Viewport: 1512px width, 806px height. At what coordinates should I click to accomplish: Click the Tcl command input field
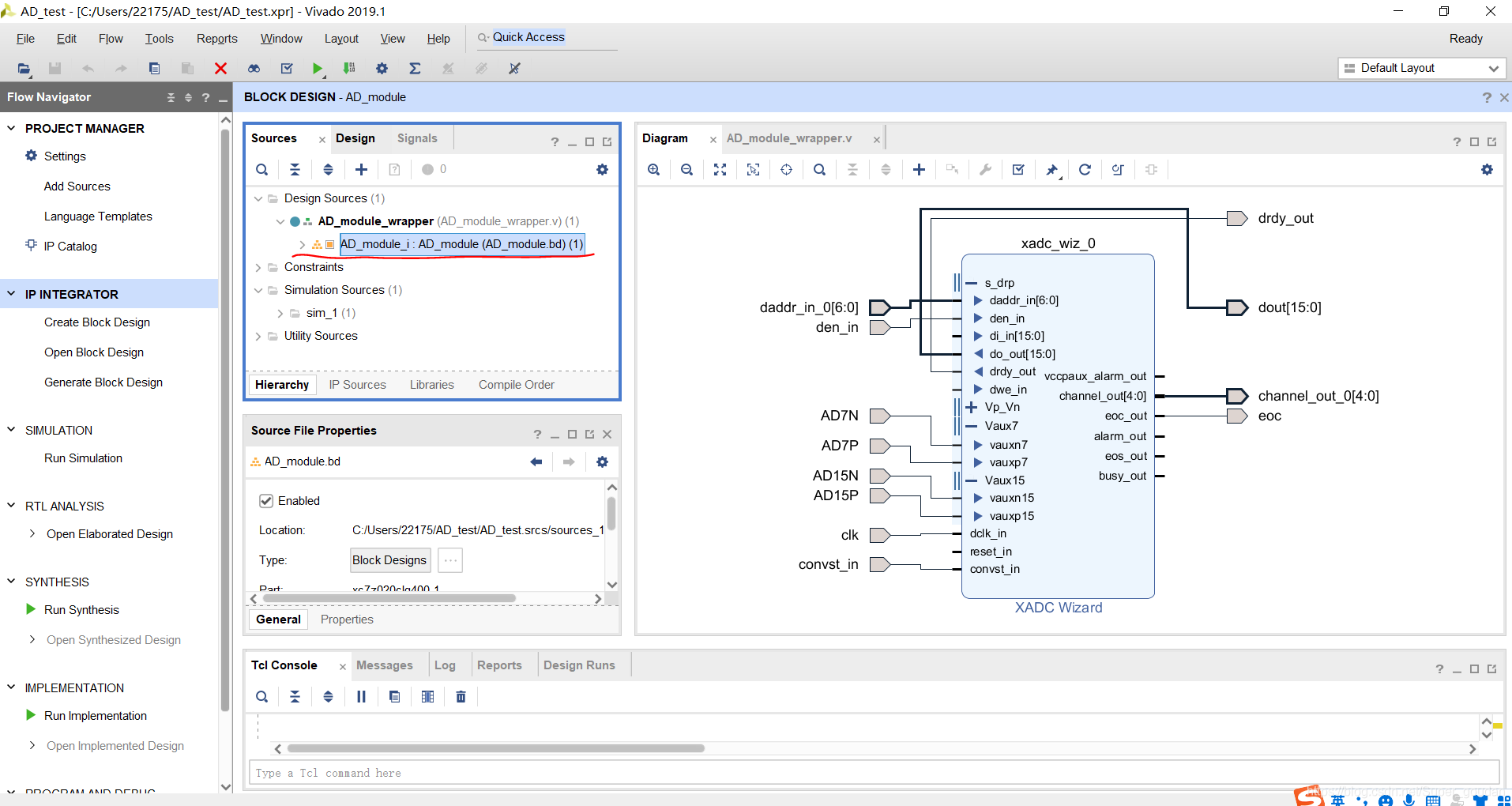[874, 772]
